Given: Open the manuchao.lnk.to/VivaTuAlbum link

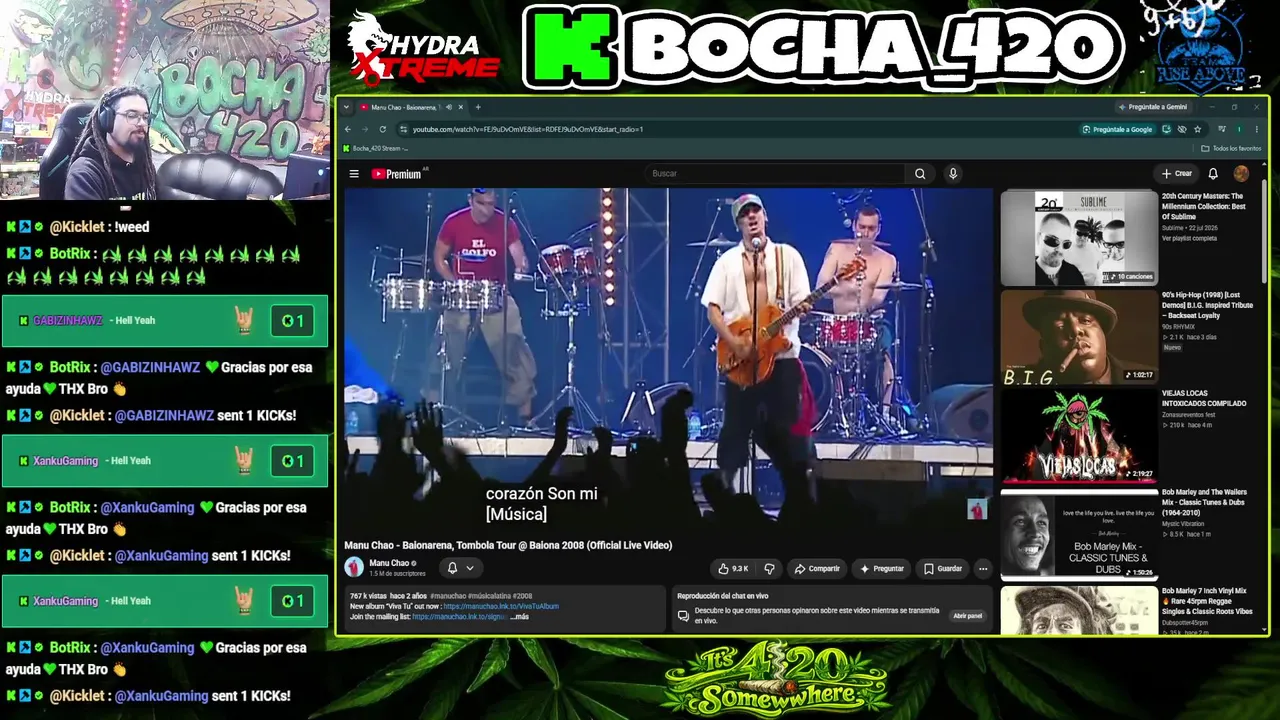Looking at the screenshot, I should [501, 606].
